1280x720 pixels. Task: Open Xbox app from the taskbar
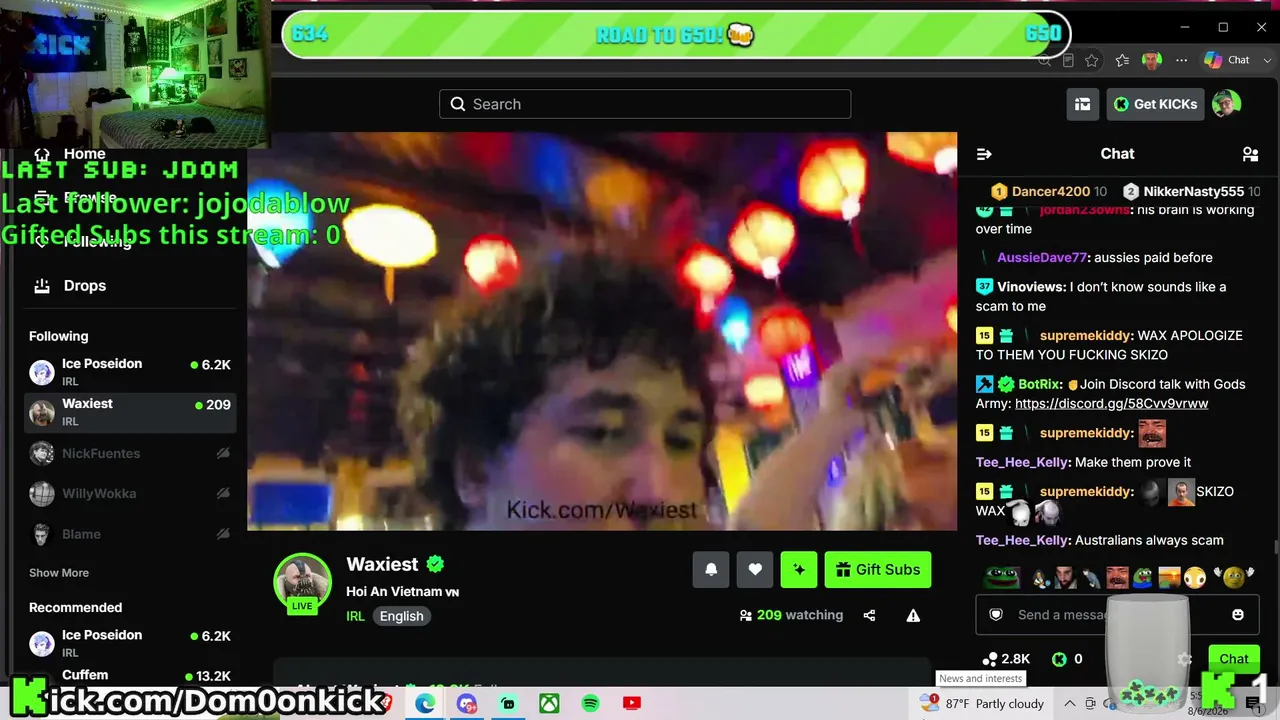[549, 704]
